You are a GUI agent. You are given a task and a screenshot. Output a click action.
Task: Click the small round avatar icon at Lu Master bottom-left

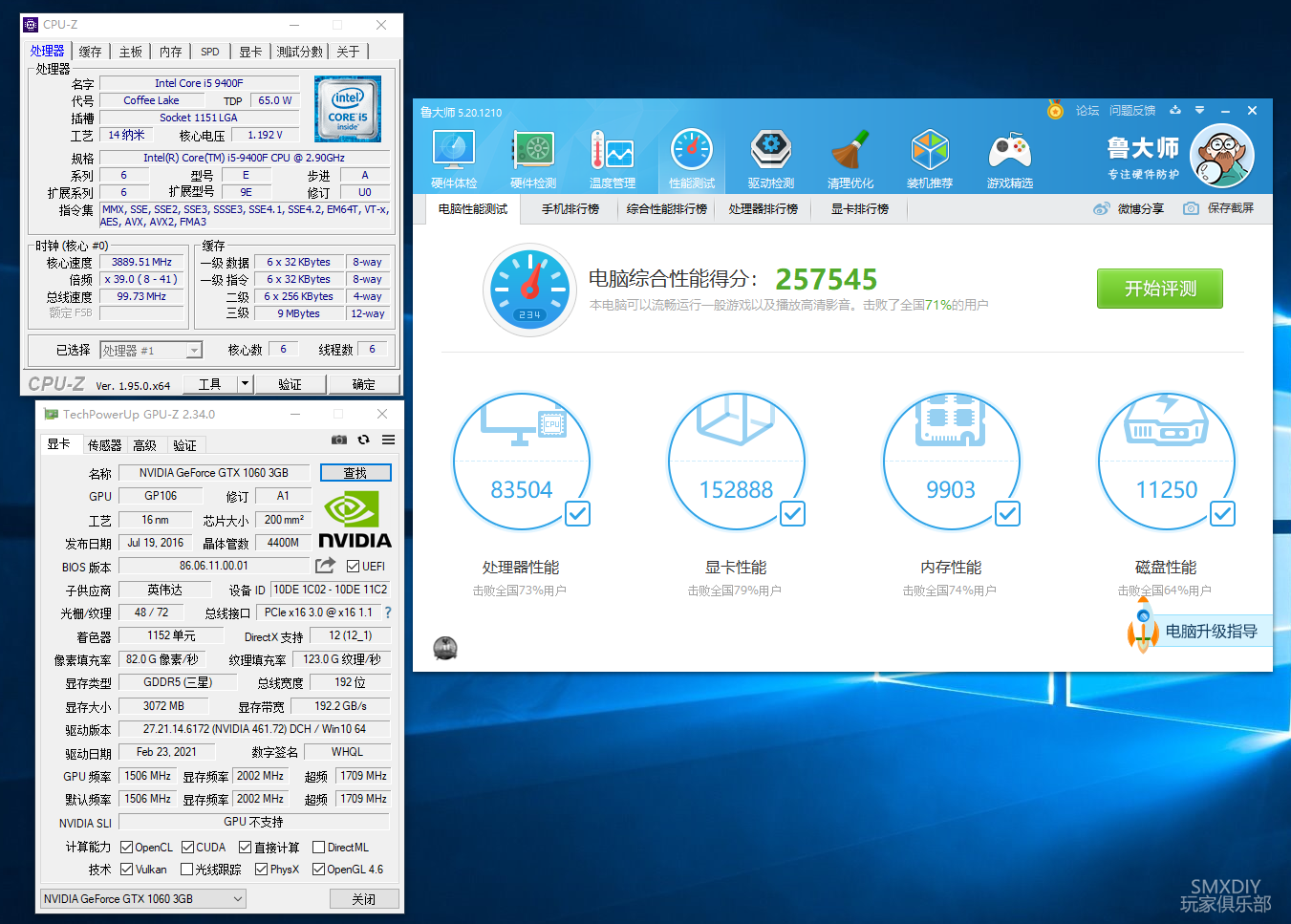coord(445,649)
